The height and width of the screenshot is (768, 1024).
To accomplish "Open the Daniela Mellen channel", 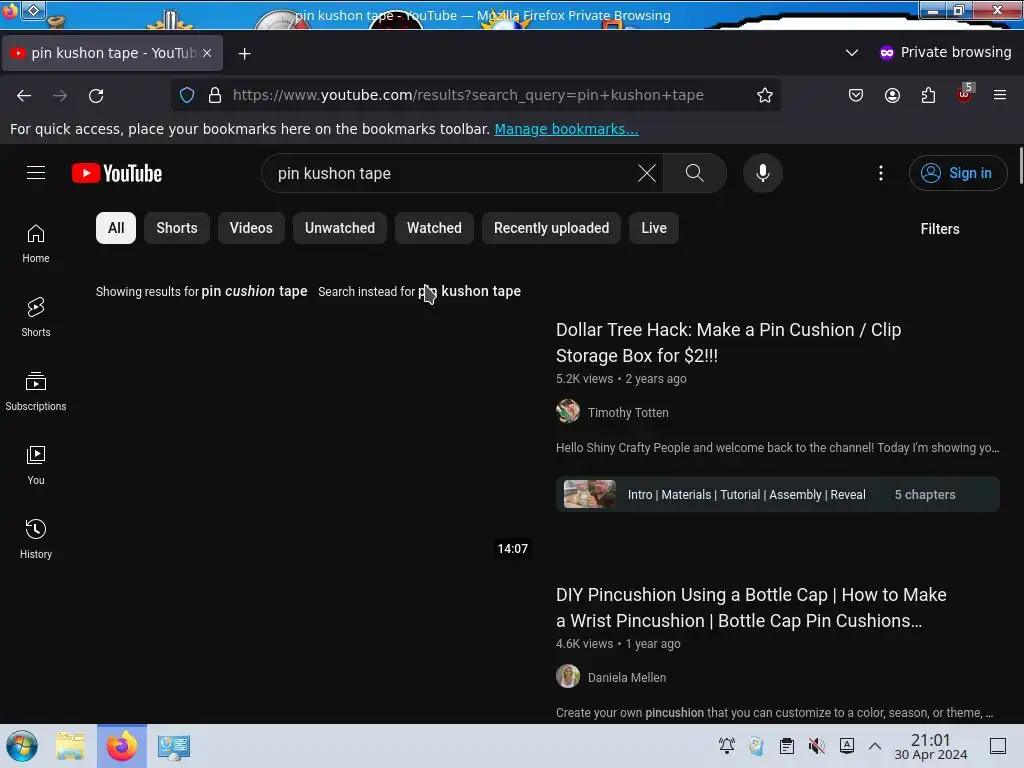I will [626, 678].
